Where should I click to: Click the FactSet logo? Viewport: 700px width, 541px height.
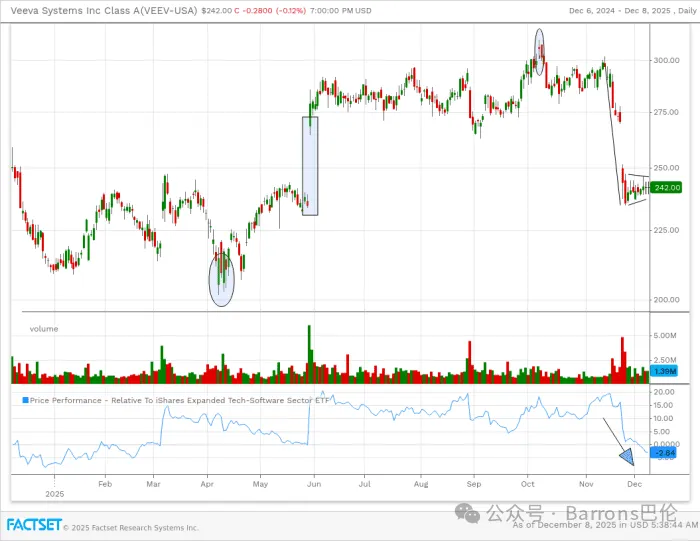click(x=34, y=525)
